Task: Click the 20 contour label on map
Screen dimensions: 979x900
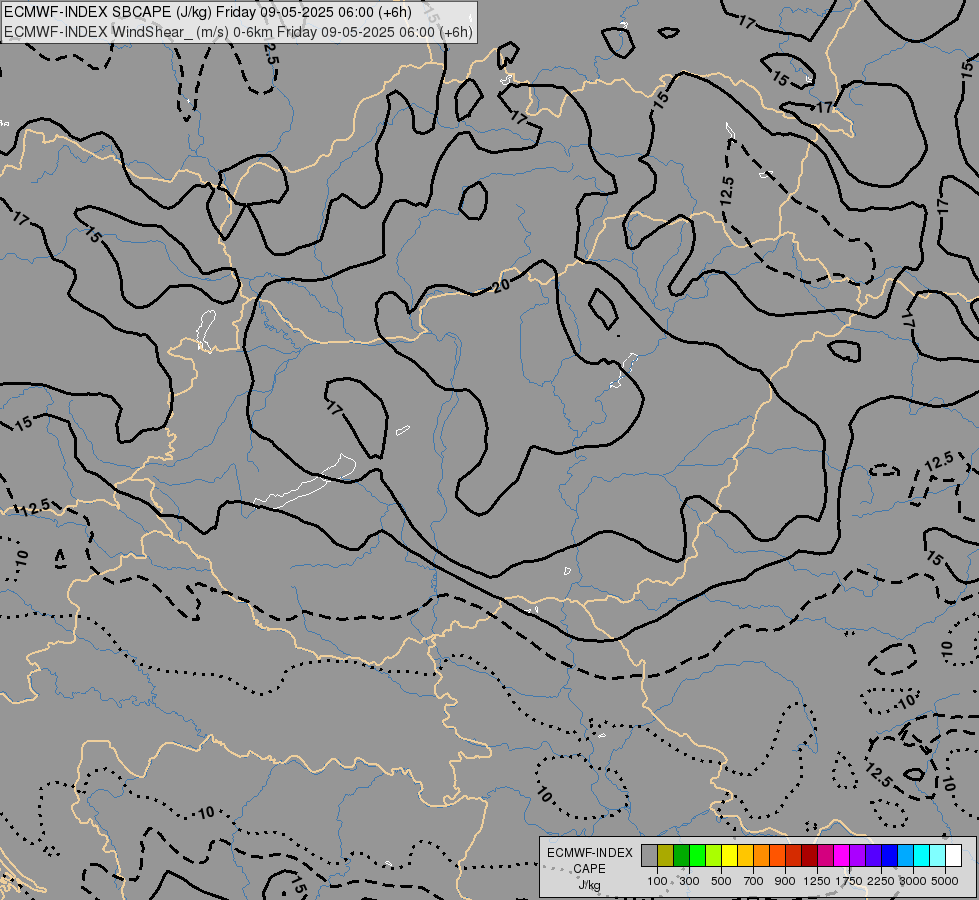Action: pos(501,285)
